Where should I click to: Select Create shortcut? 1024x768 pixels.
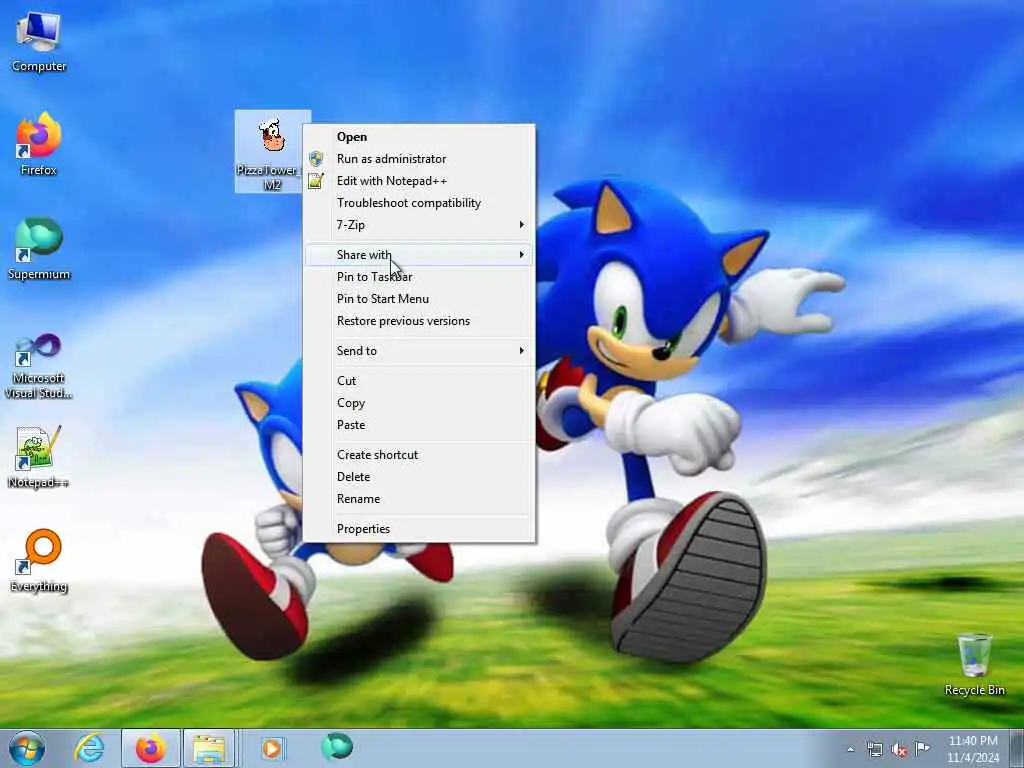[x=419, y=455]
